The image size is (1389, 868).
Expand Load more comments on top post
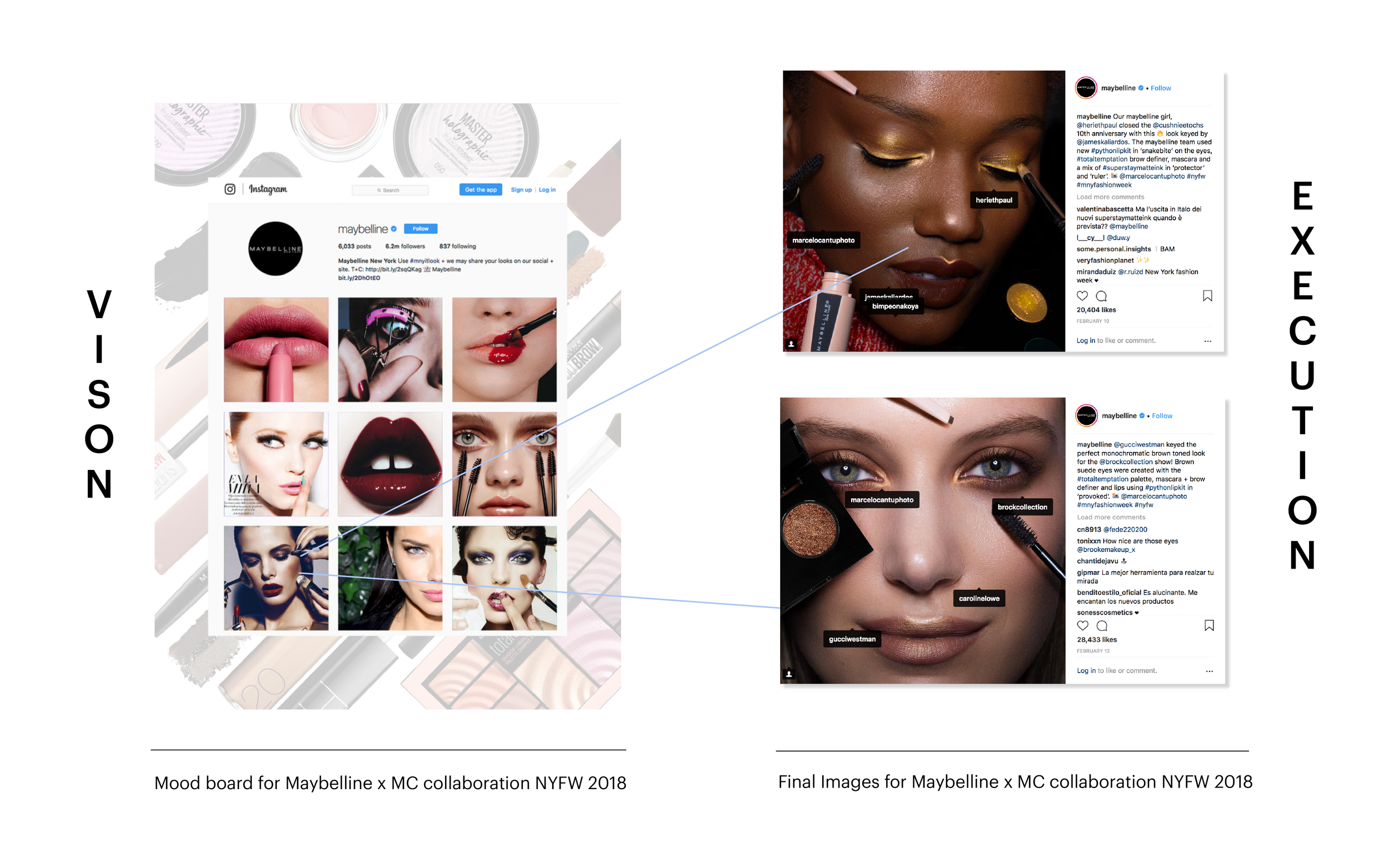click(1110, 197)
